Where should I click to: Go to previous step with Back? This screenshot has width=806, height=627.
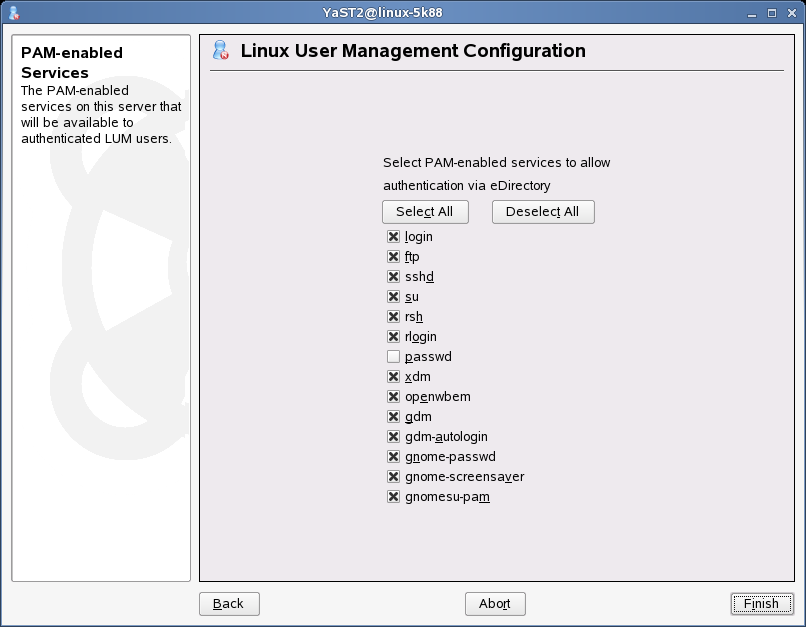229,604
